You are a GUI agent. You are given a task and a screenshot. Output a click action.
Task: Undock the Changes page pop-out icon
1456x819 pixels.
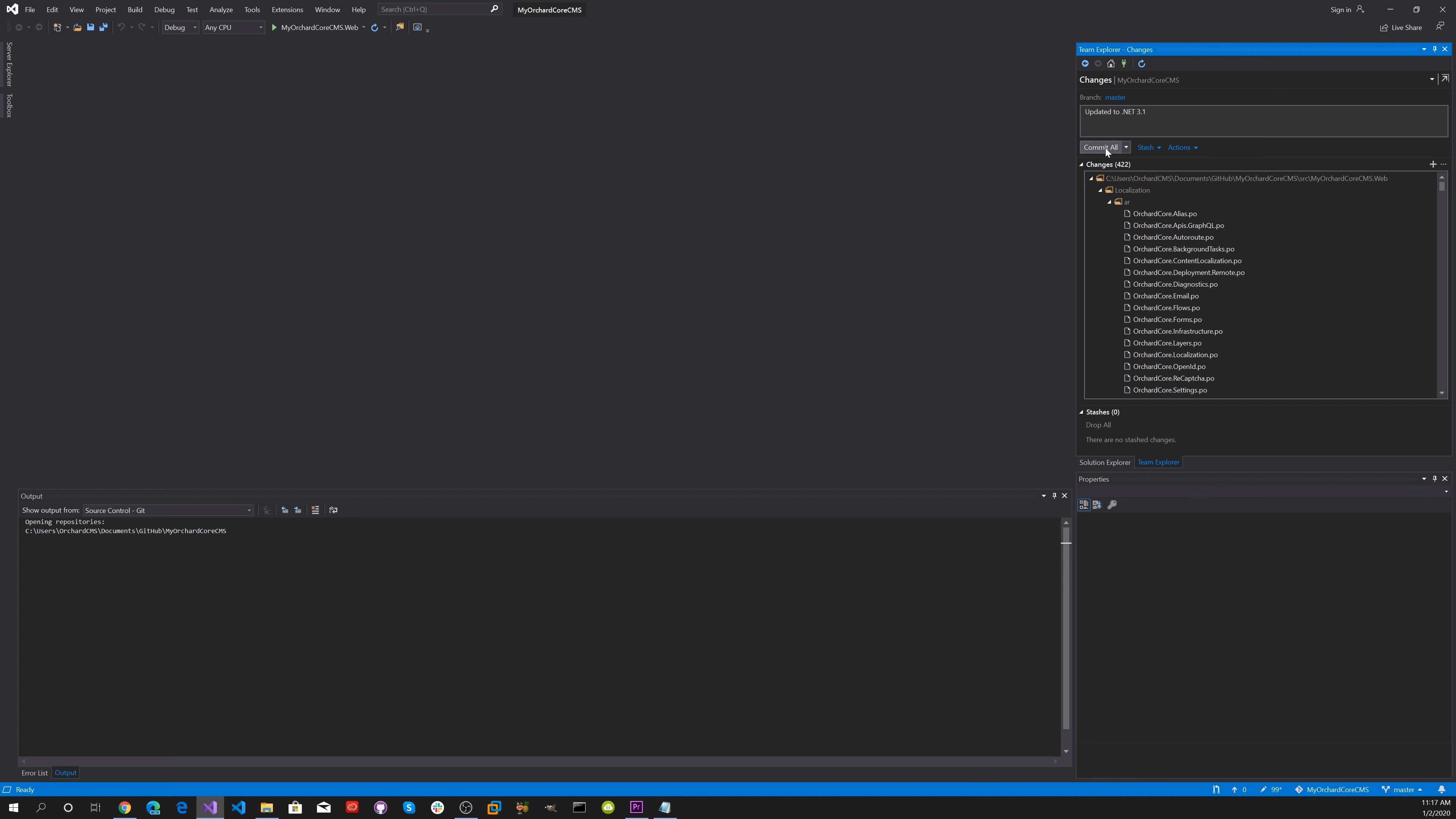click(x=1445, y=79)
